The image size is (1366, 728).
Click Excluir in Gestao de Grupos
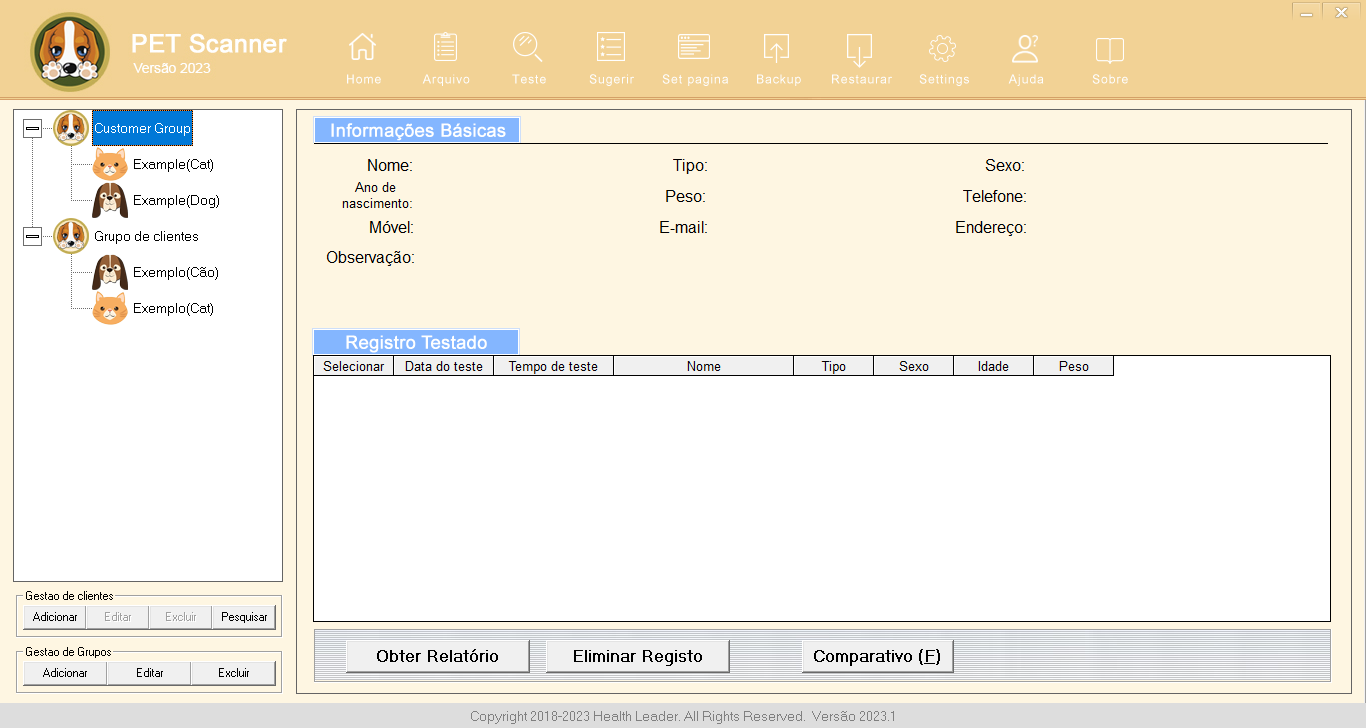point(234,673)
